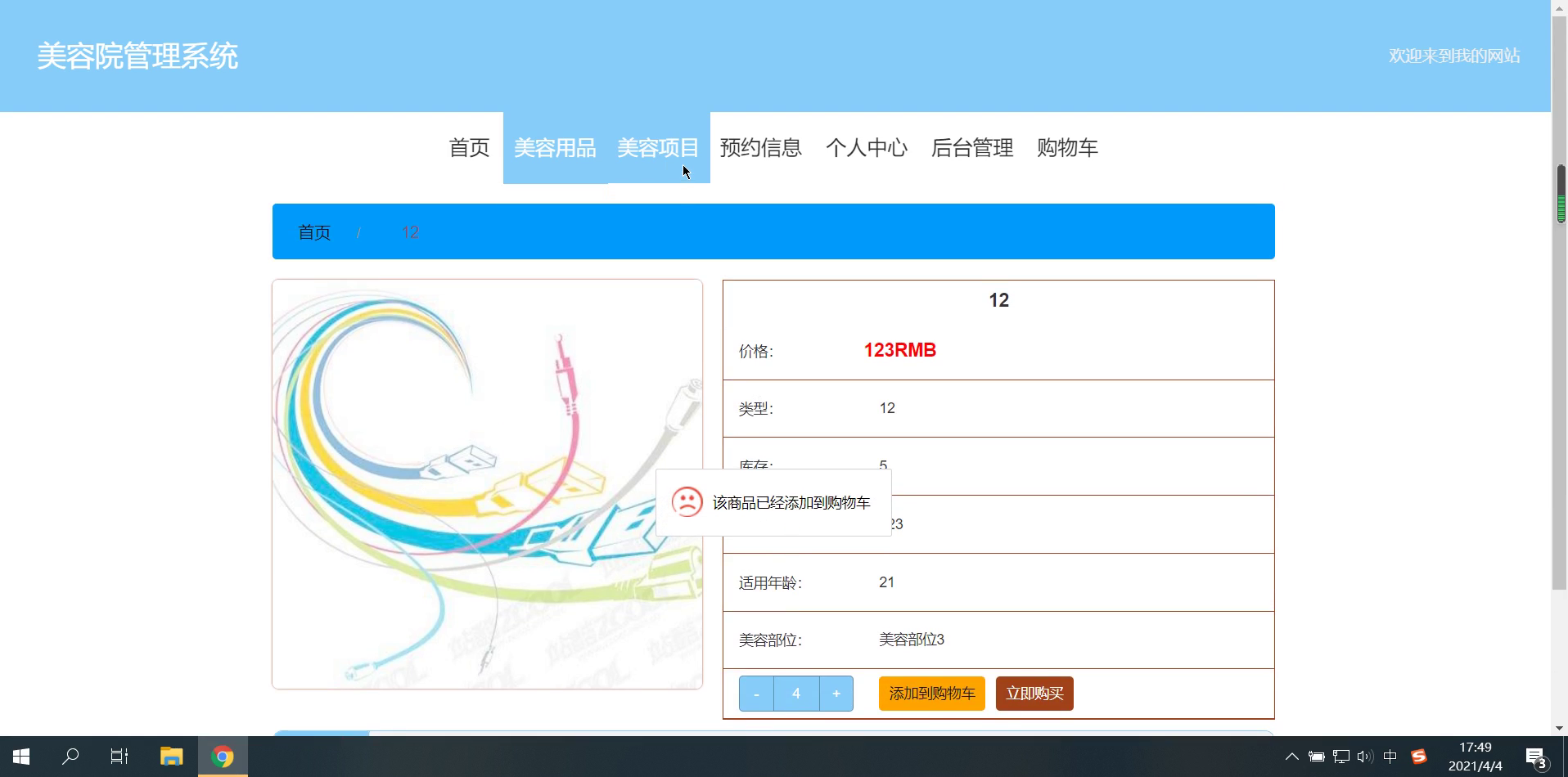Click the Sogou input tray icon
Viewport: 1568px width, 777px height.
1418,757
